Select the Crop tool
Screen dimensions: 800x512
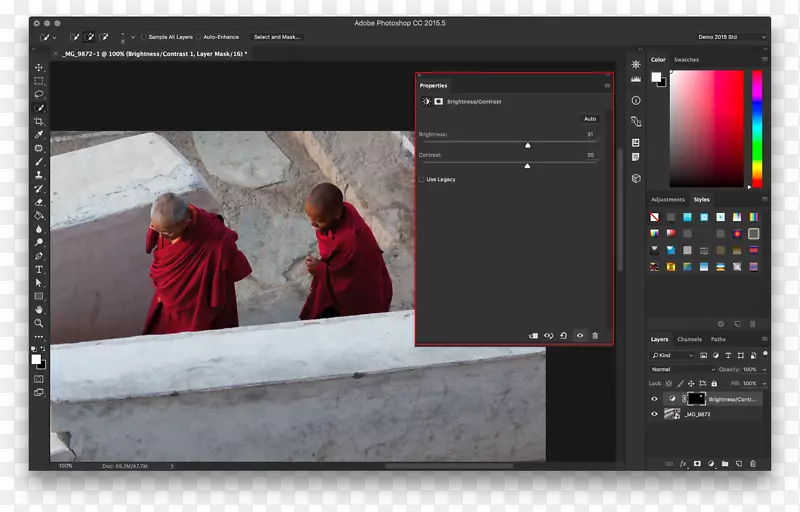pos(39,121)
